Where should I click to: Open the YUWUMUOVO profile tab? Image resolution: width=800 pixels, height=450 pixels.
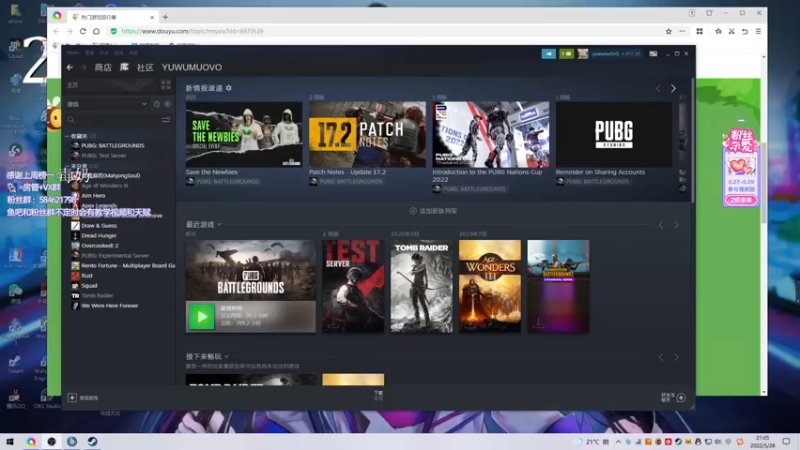pyautogui.click(x=192, y=67)
